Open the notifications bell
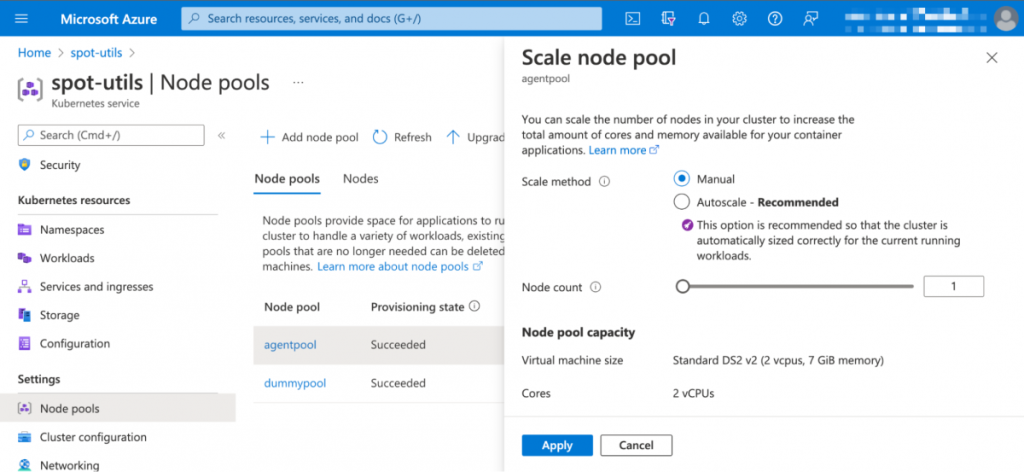 704,19
